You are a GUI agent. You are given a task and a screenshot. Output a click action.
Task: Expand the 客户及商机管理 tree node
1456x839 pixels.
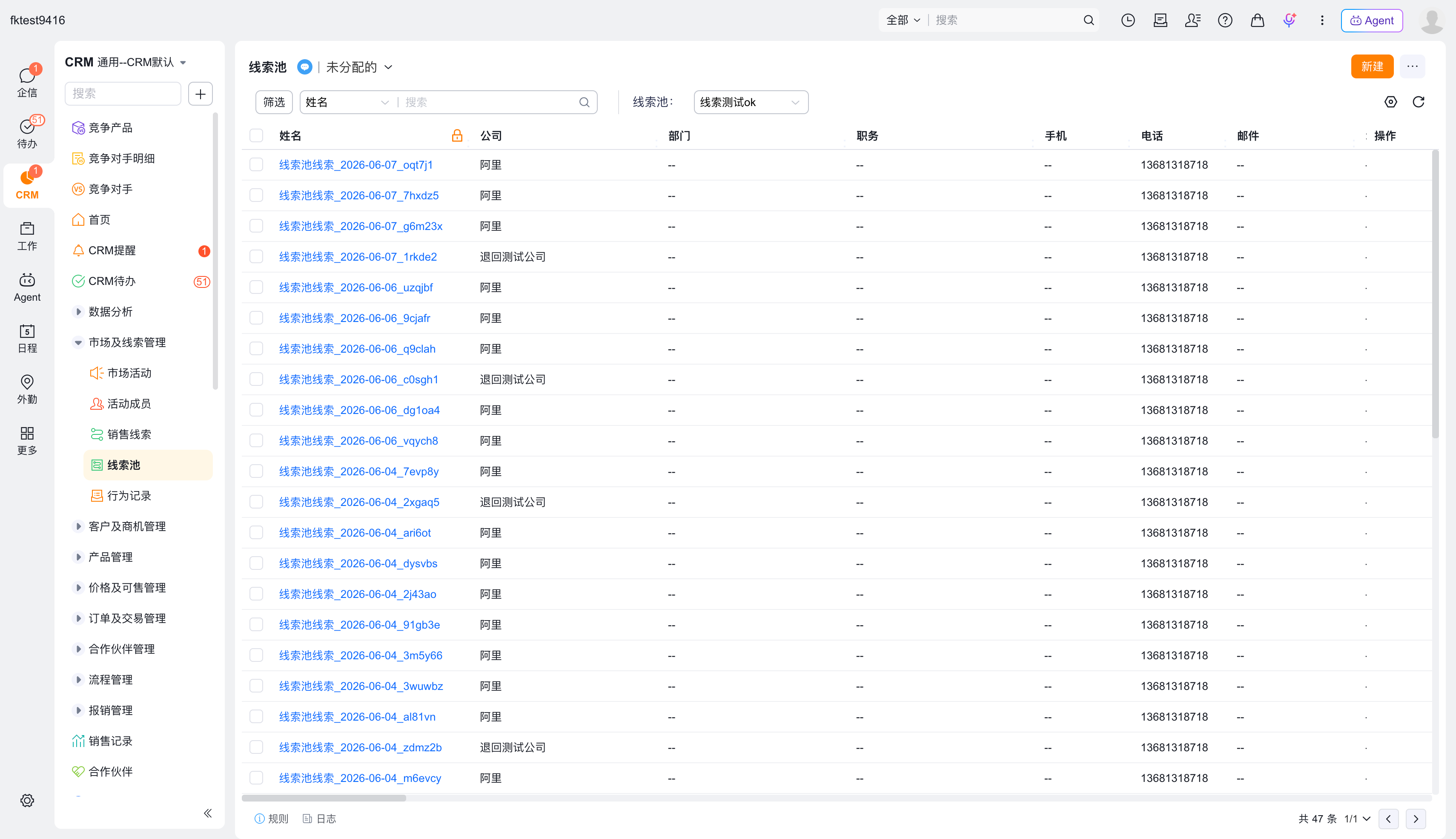coord(78,526)
